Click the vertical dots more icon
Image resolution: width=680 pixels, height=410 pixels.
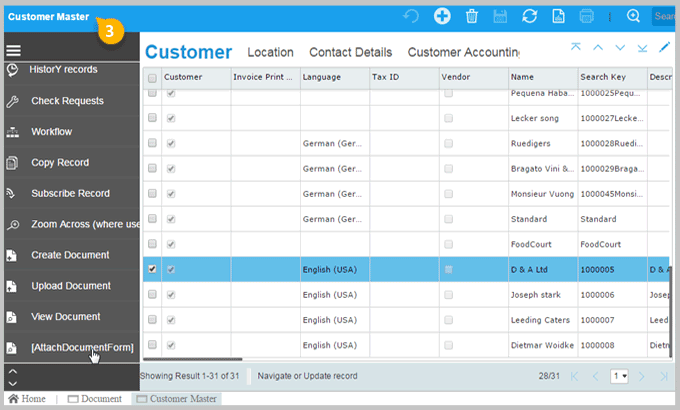pyautogui.click(x=610, y=17)
